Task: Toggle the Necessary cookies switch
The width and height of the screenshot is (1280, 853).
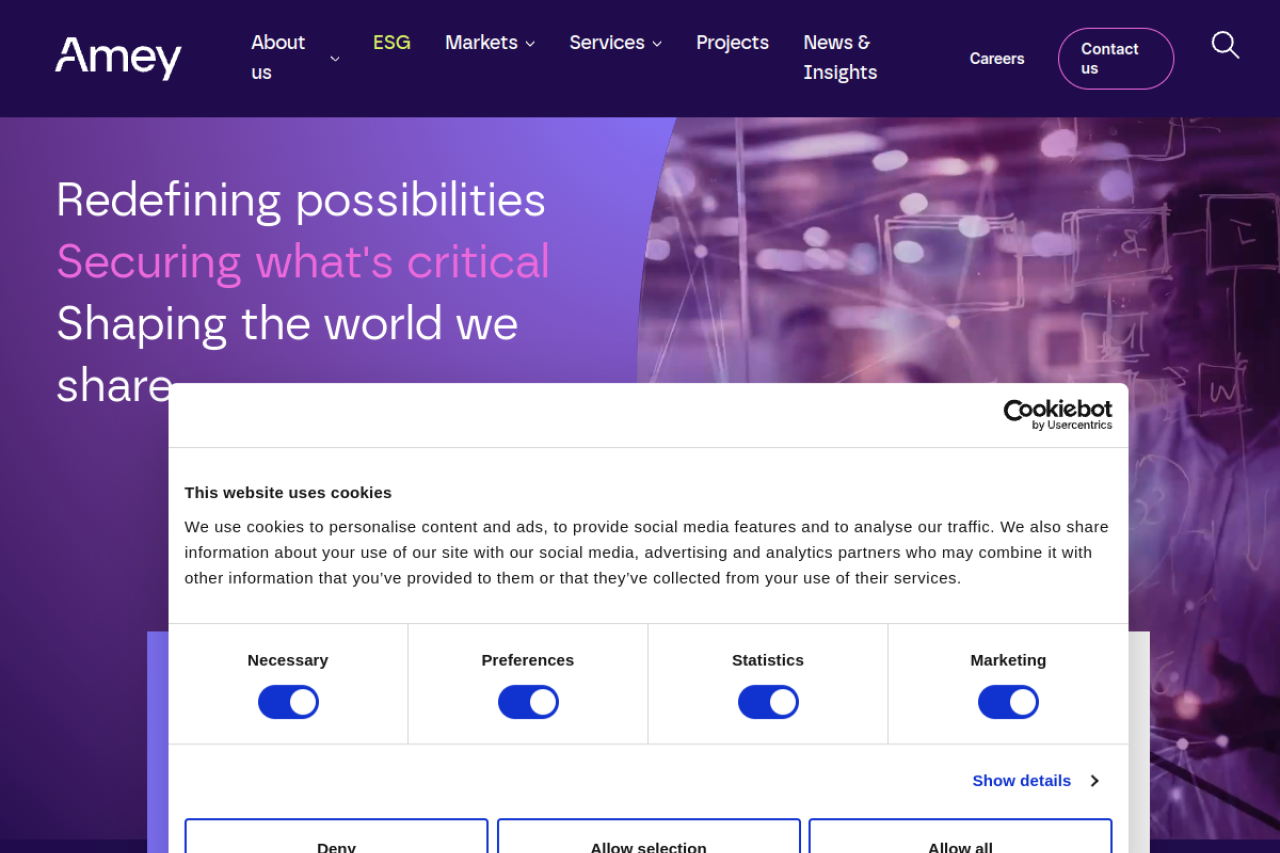Action: [x=288, y=702]
